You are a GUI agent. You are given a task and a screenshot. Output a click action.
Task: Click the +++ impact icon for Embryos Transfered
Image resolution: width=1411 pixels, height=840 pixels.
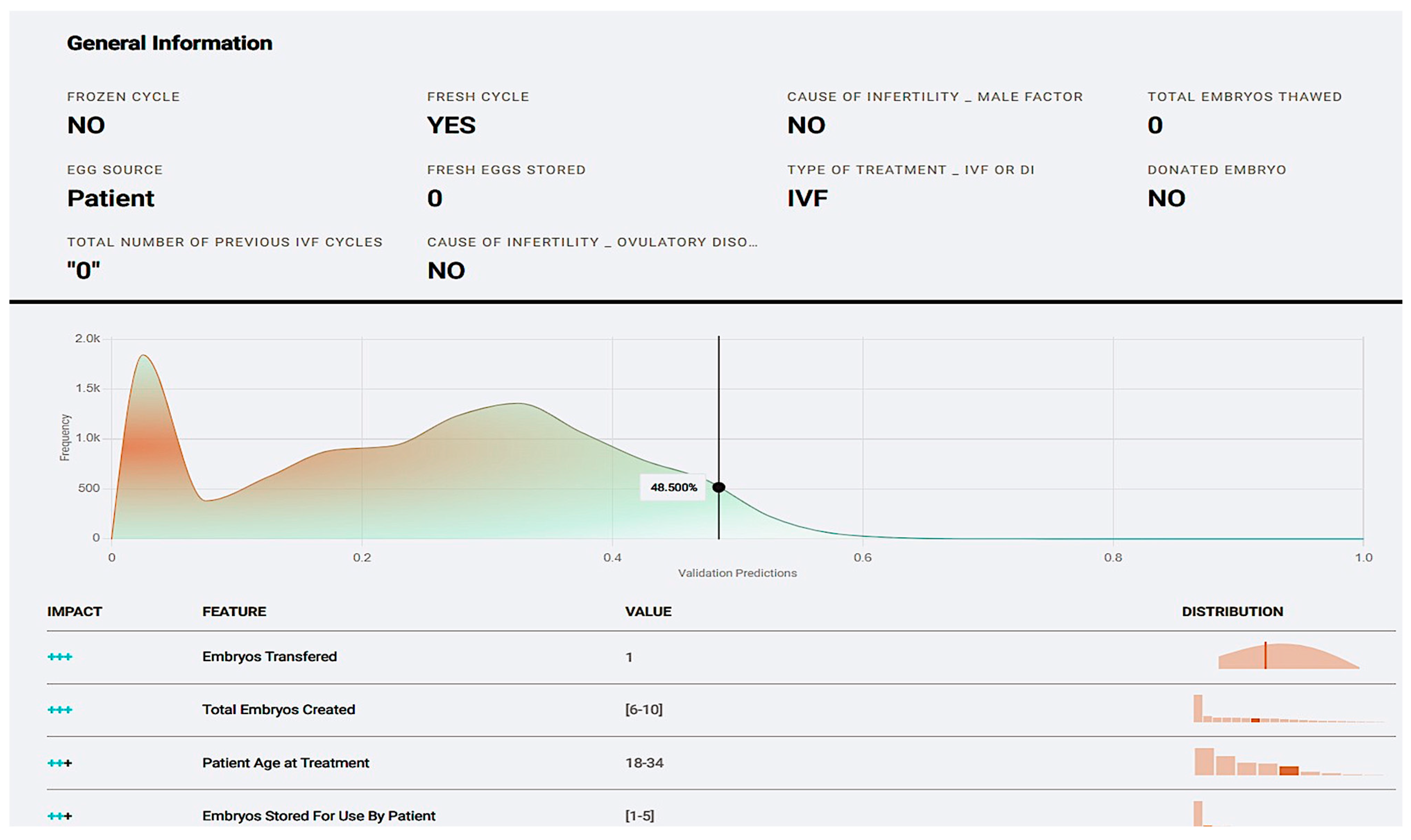[60, 657]
